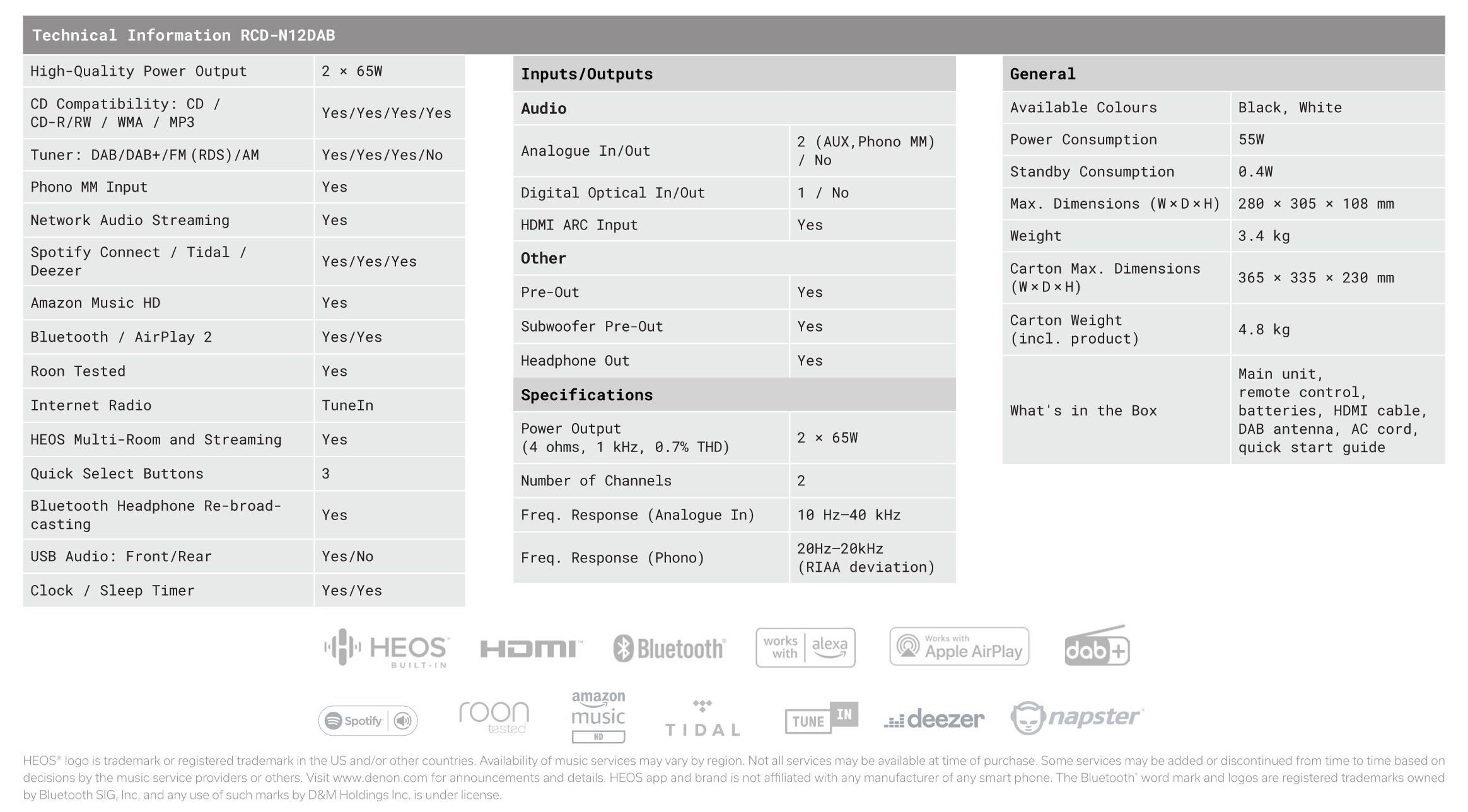Click the HEOS Built-In logo
Screen dimensions: 1468x812
click(386, 648)
